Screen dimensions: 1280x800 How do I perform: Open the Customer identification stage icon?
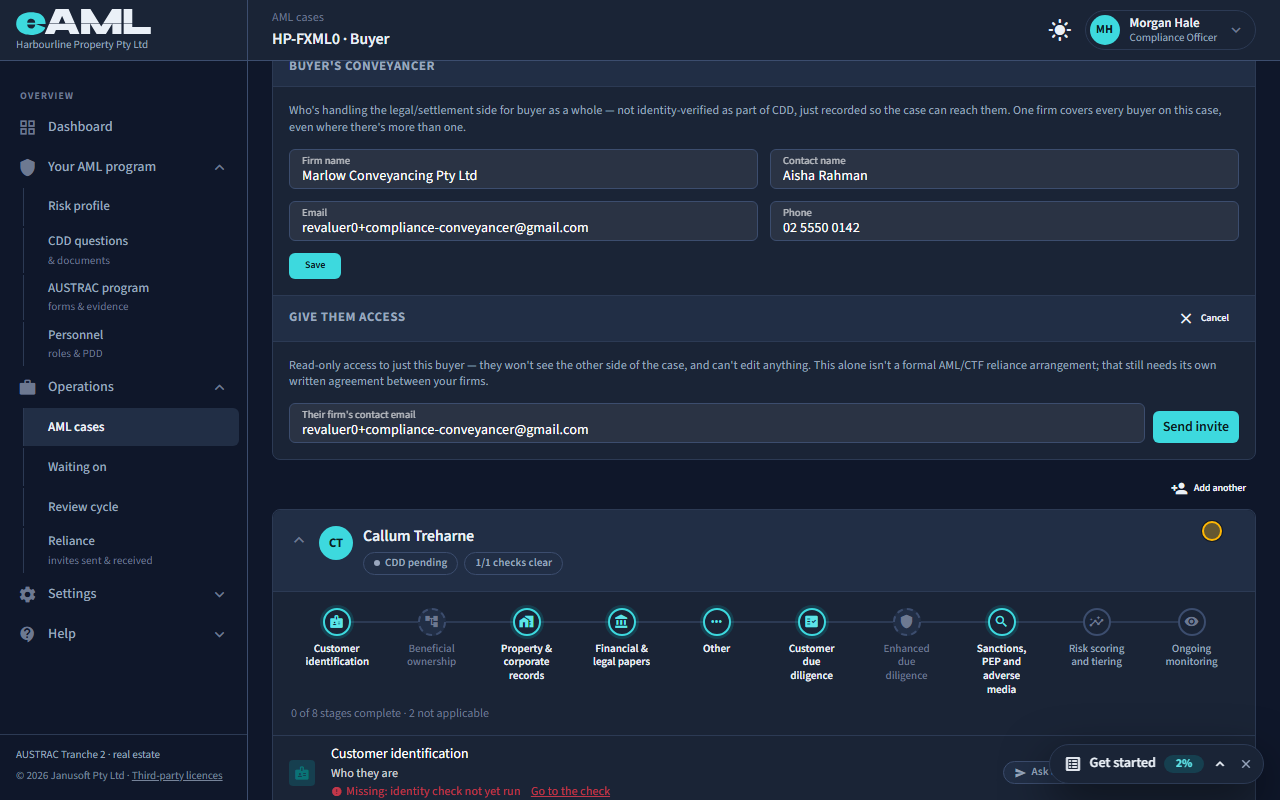pos(336,622)
